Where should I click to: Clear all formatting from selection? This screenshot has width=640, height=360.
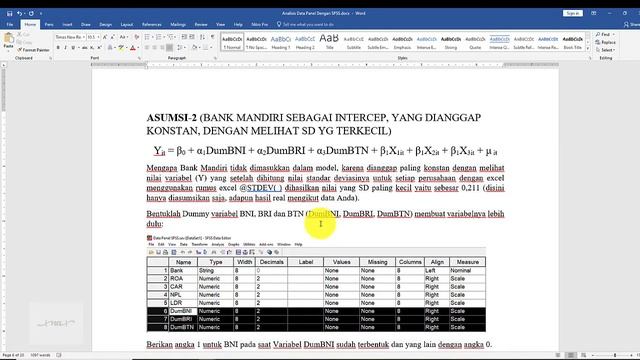click(x=136, y=37)
